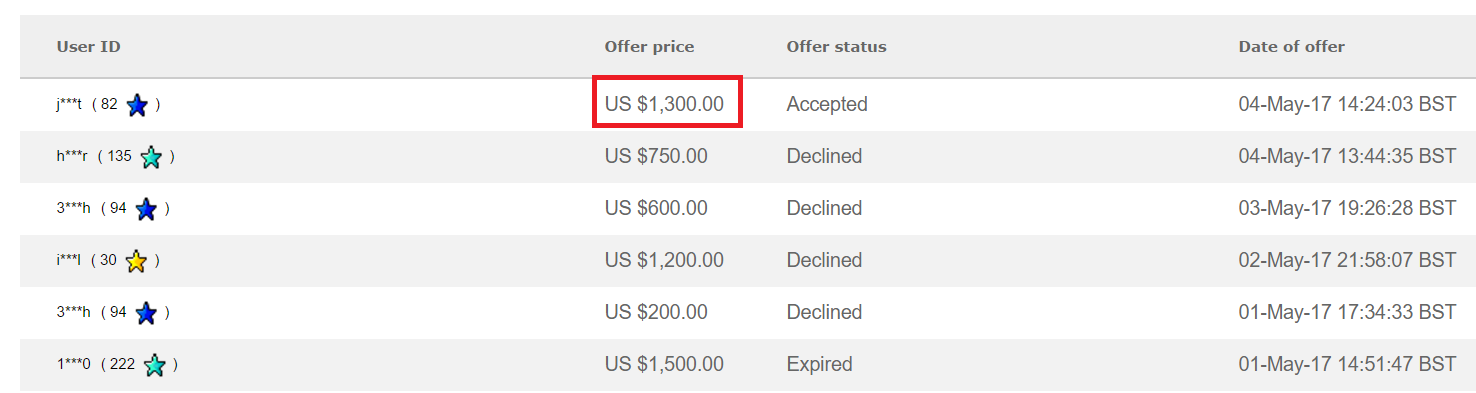
Task: Select the highlighted US $1,300.00 offer price
Action: click(x=664, y=104)
